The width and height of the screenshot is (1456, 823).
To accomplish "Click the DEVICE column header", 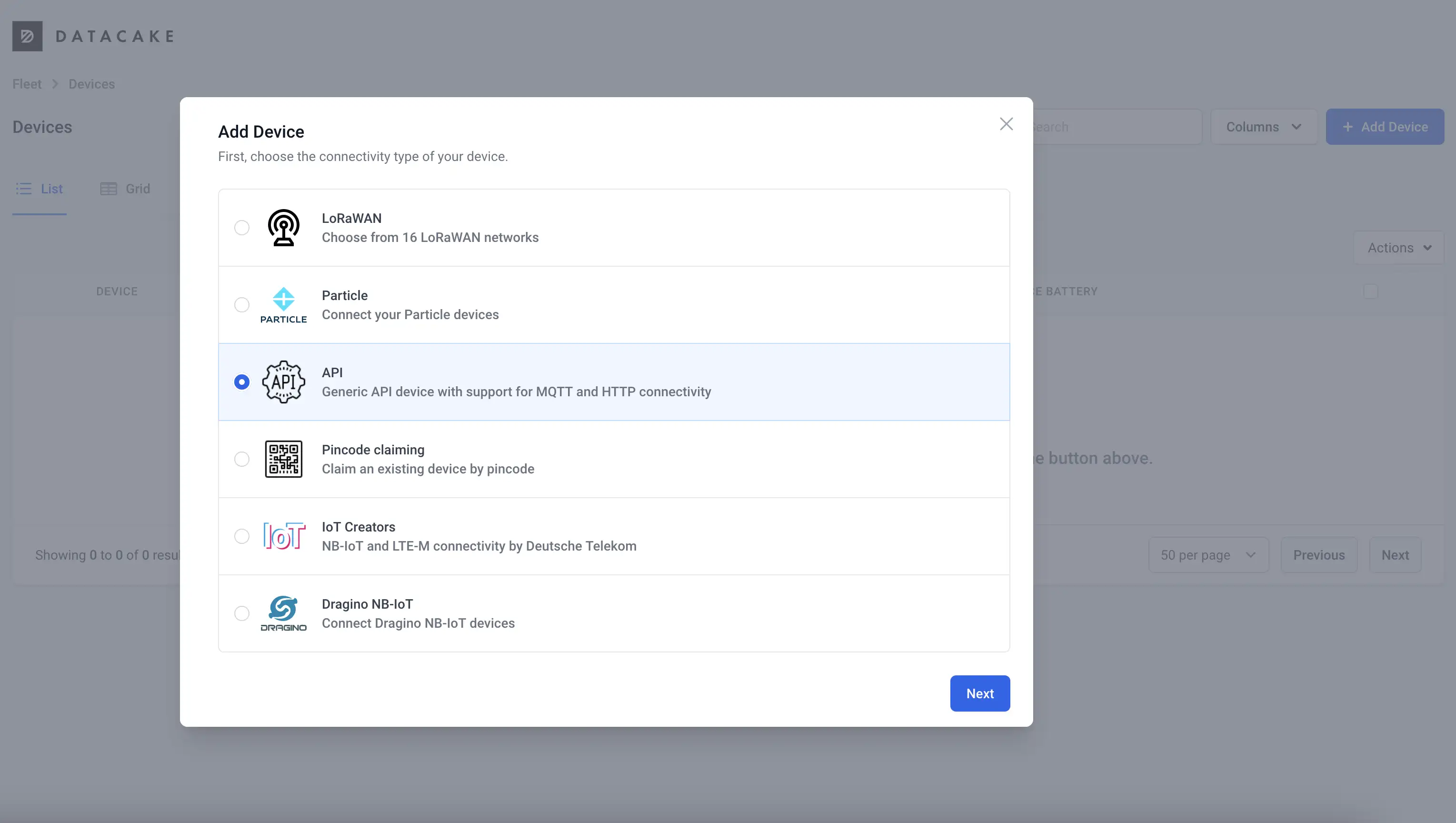I will 117,291.
